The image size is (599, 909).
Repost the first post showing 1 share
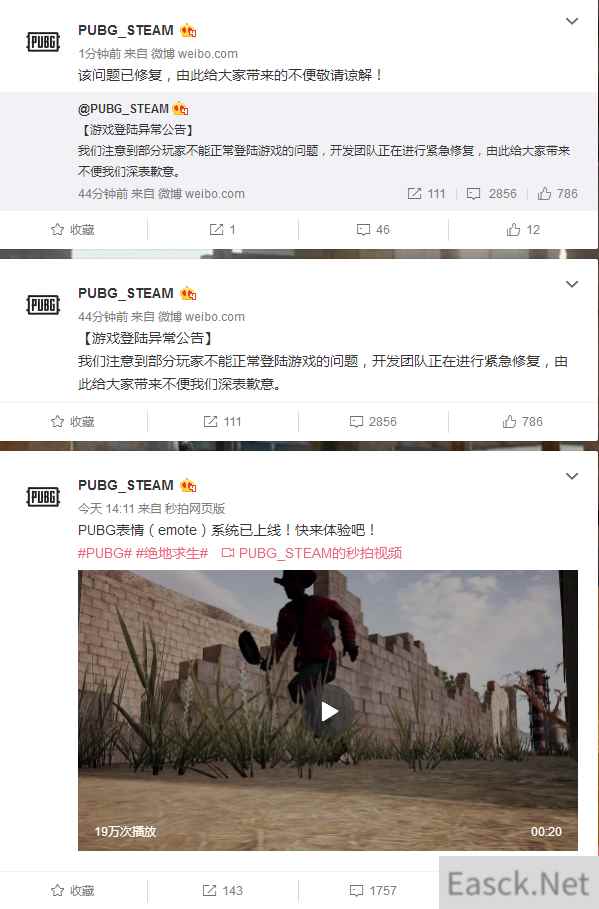coord(223,230)
